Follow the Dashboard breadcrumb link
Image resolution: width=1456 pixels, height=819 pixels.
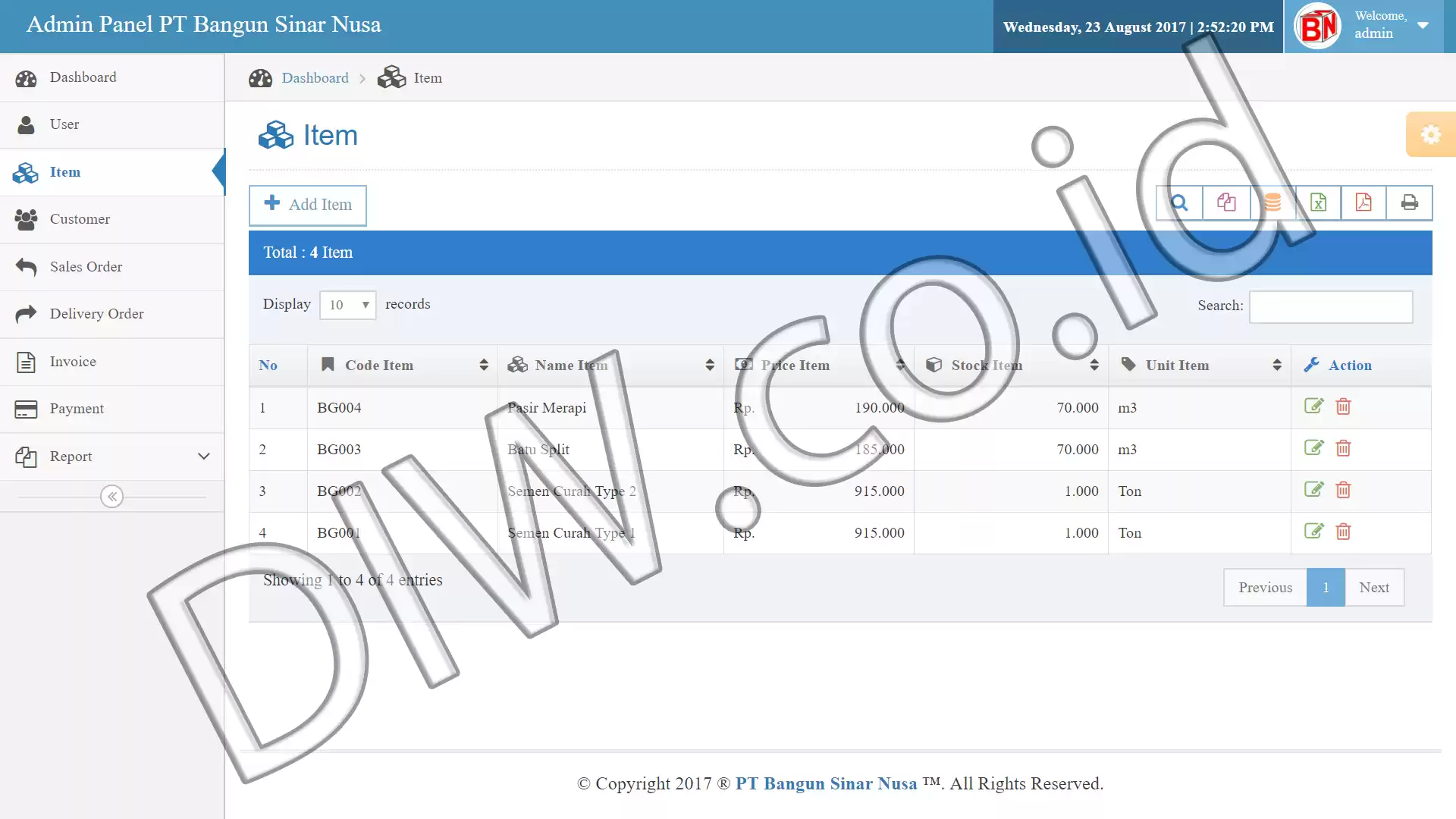coord(315,78)
